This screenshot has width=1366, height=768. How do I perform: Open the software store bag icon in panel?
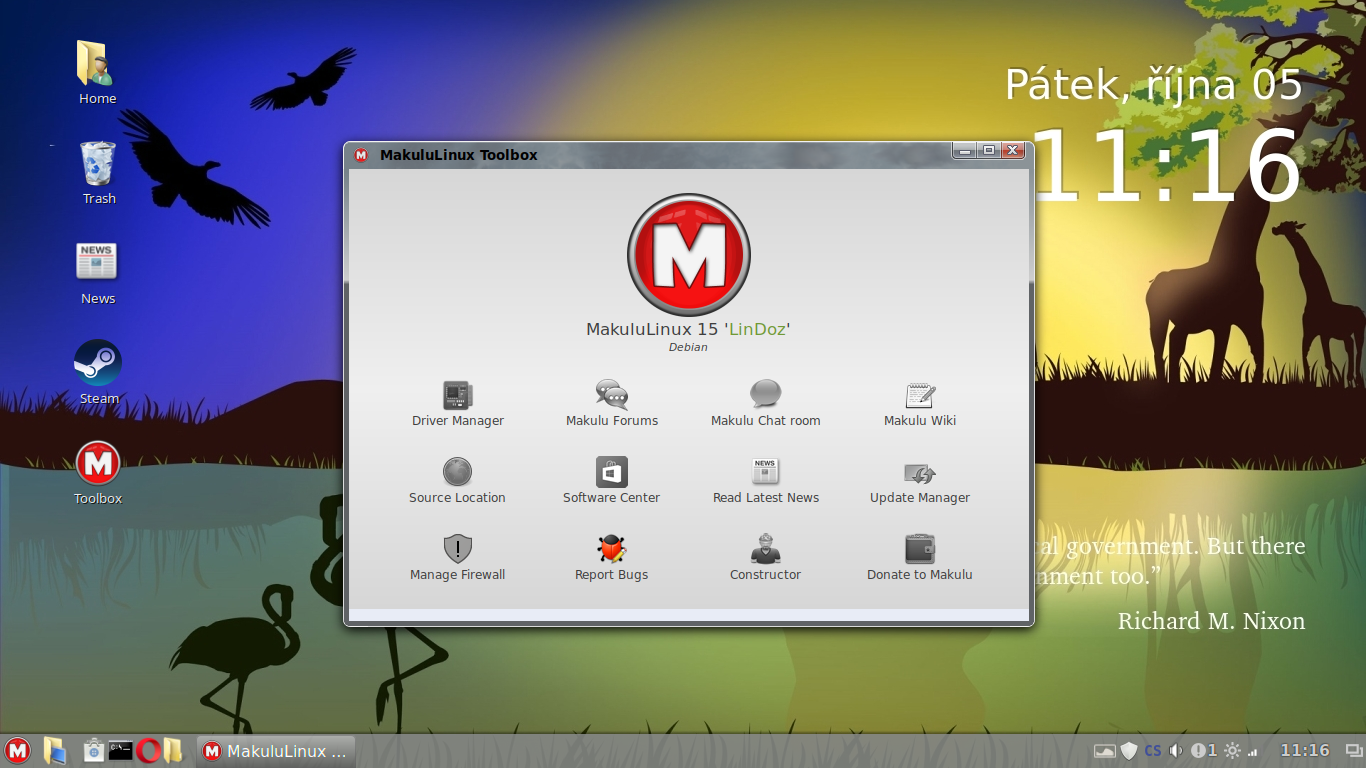point(93,750)
